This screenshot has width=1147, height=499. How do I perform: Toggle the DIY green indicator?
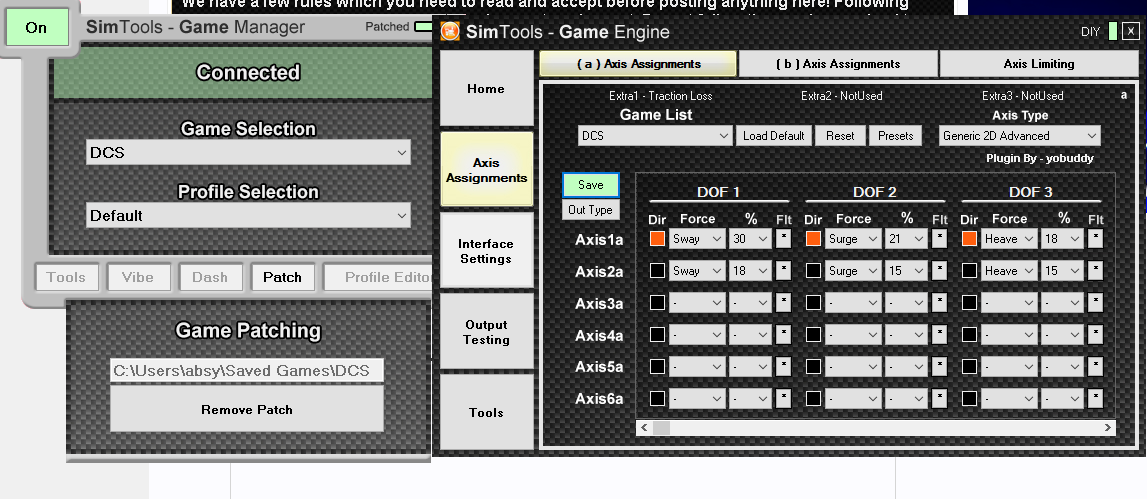pos(1112,31)
